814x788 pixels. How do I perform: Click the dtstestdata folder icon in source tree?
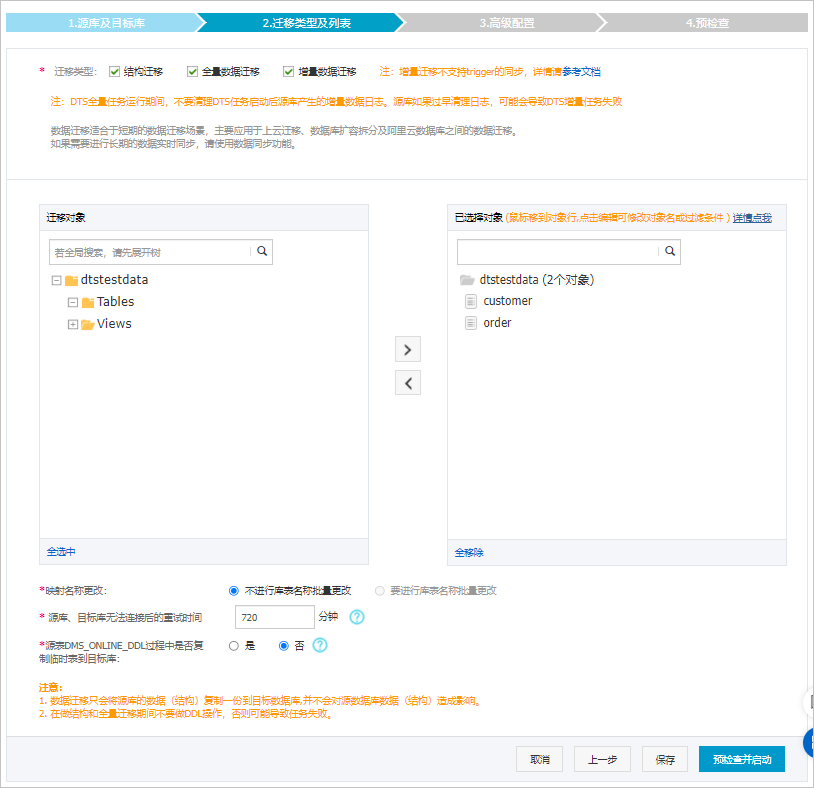click(72, 281)
